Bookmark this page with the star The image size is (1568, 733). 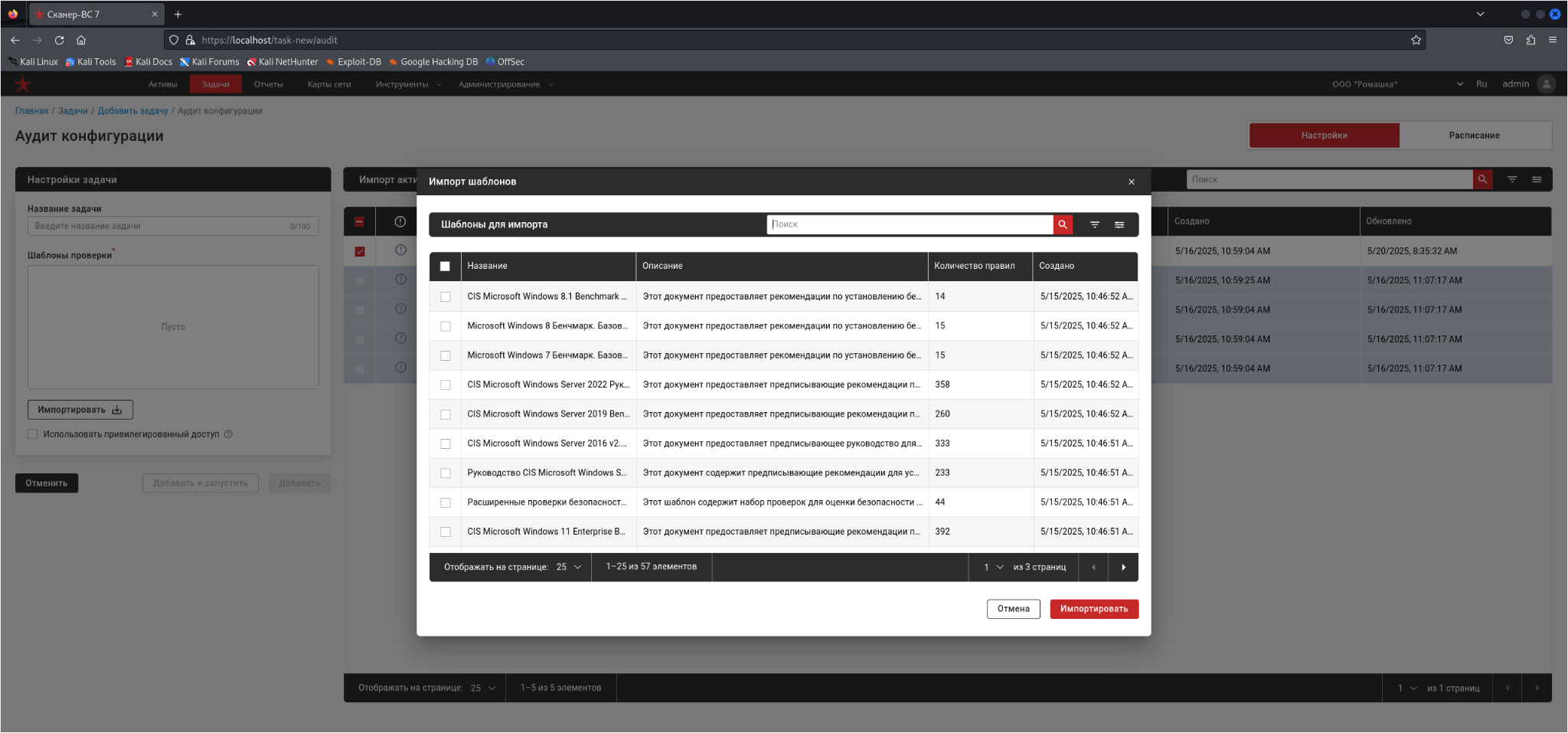point(1416,40)
